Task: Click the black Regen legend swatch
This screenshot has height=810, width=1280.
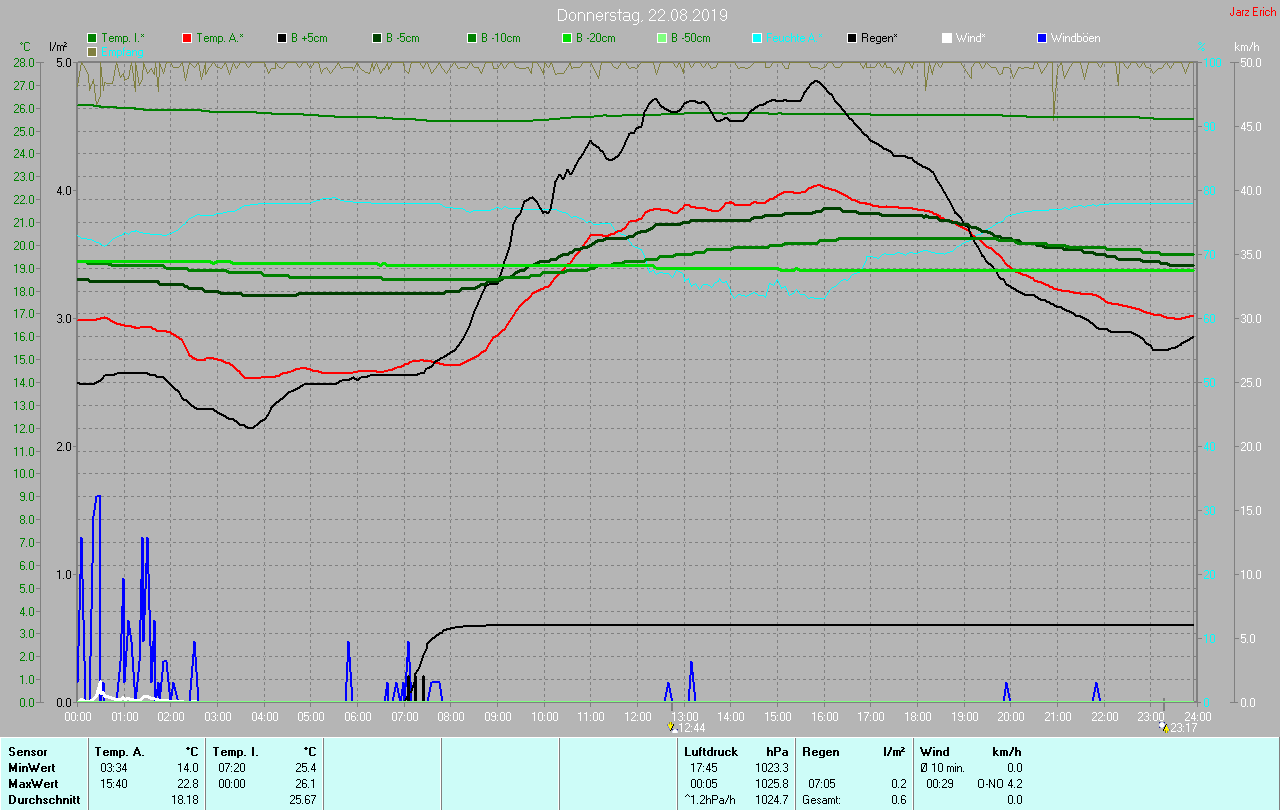Action: coord(852,38)
